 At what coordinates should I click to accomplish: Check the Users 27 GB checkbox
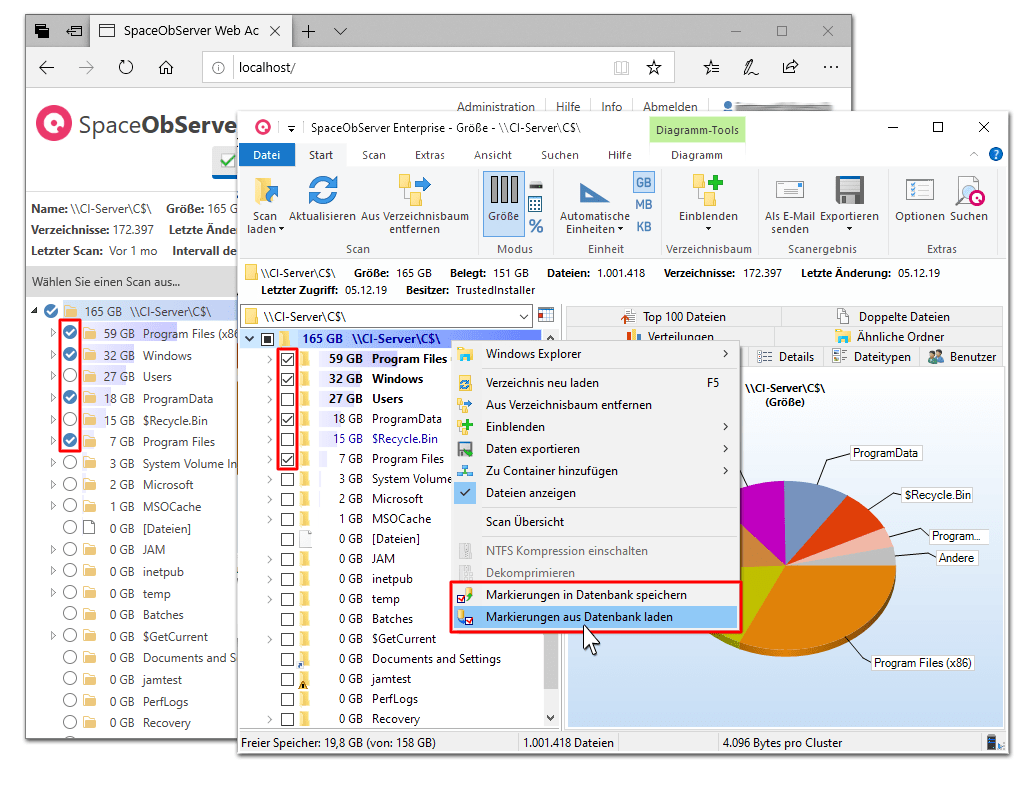(287, 399)
